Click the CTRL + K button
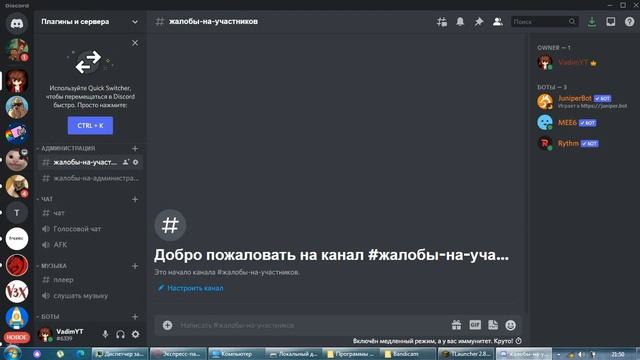This screenshot has height=360, width=640. click(90, 125)
